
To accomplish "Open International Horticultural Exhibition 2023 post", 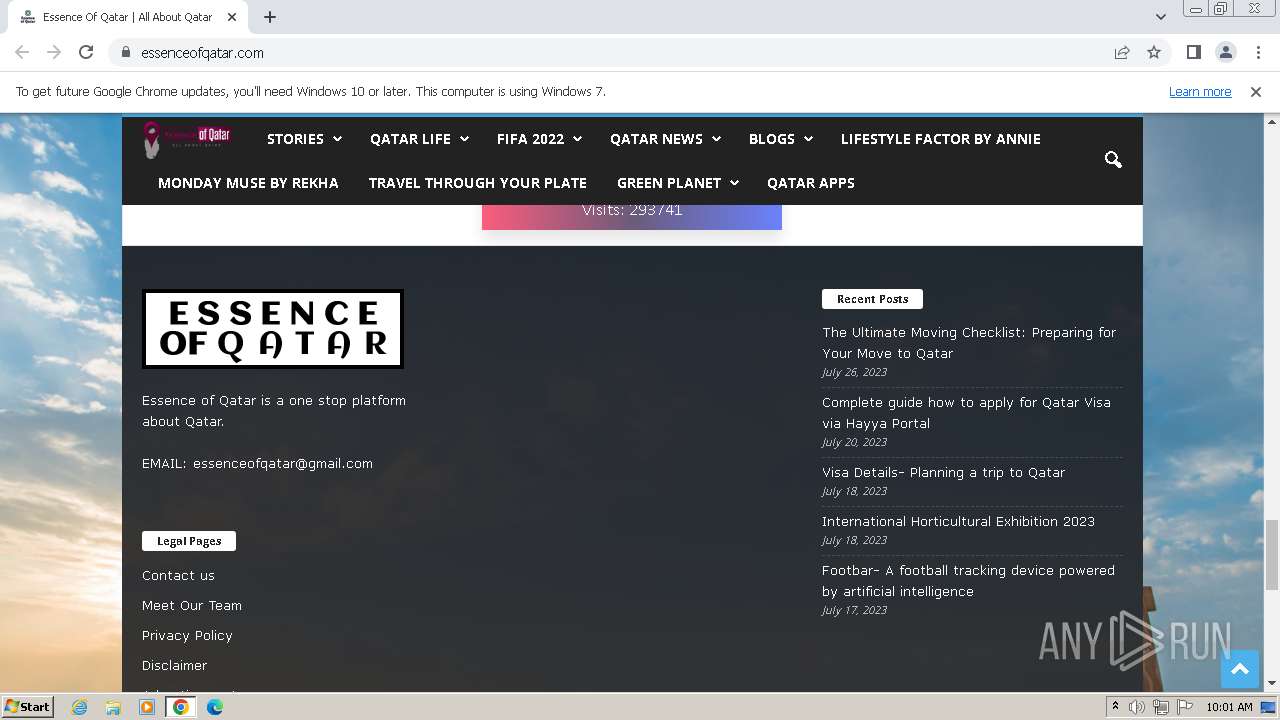I will pos(958,521).
